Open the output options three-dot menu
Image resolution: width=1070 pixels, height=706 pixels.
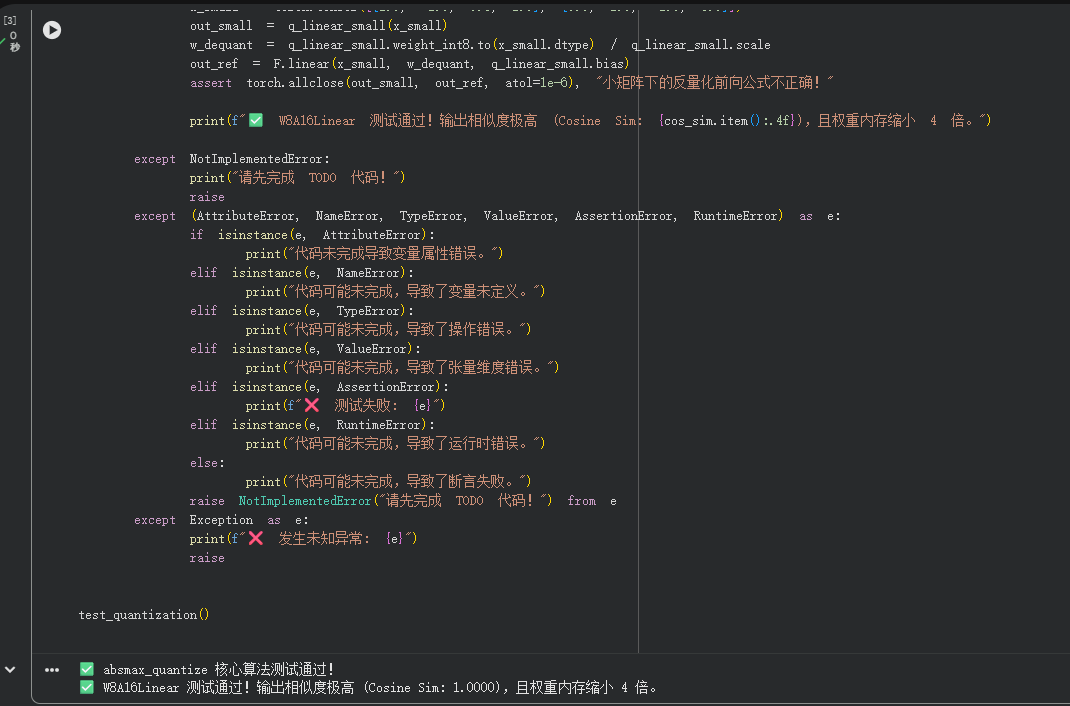52,670
